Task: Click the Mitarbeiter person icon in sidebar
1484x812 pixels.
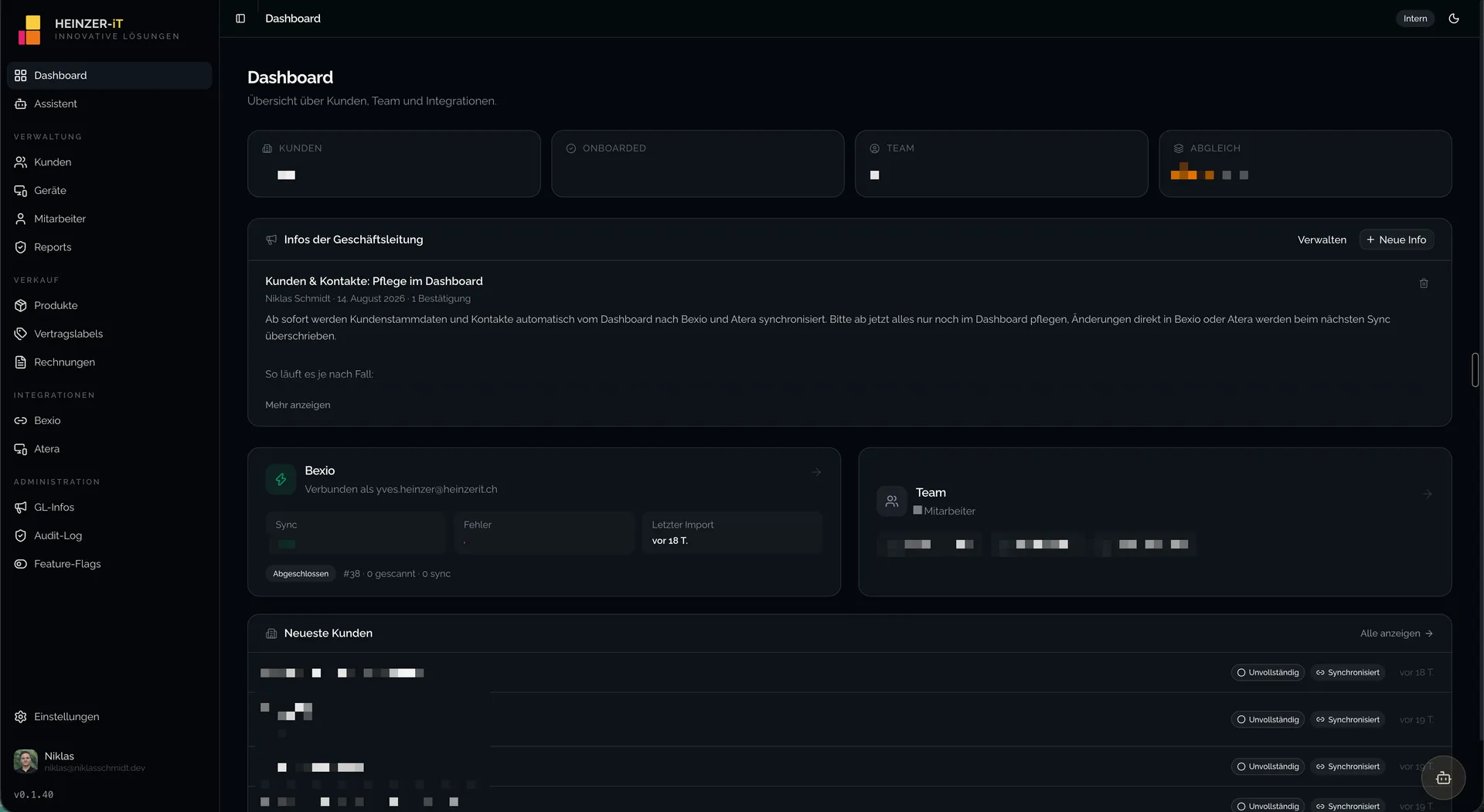Action: tap(21, 219)
